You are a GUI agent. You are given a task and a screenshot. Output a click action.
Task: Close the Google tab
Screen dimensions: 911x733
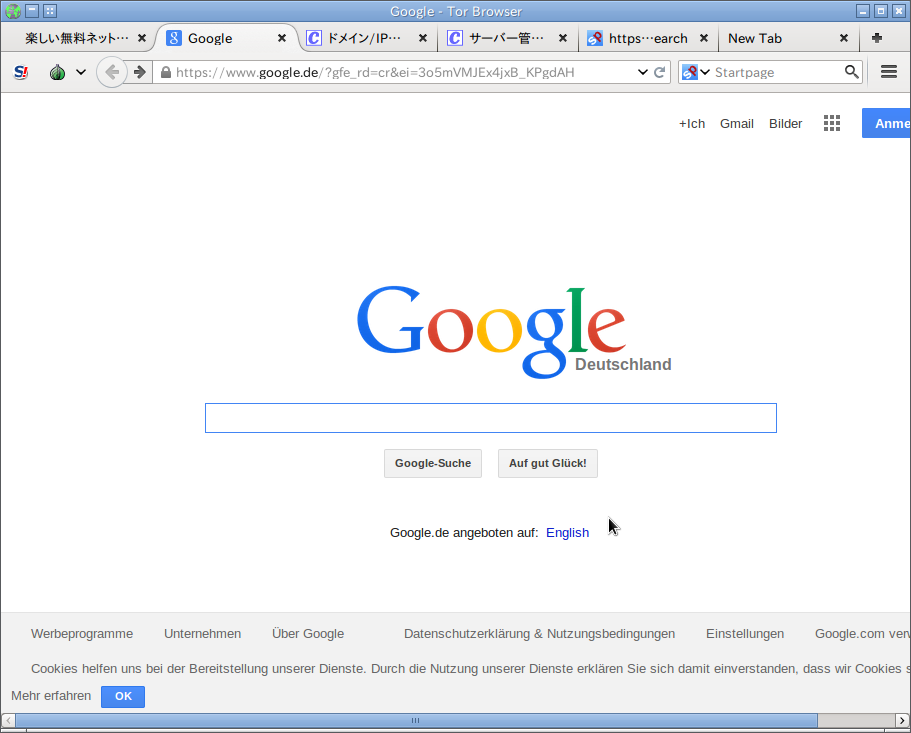(x=282, y=38)
